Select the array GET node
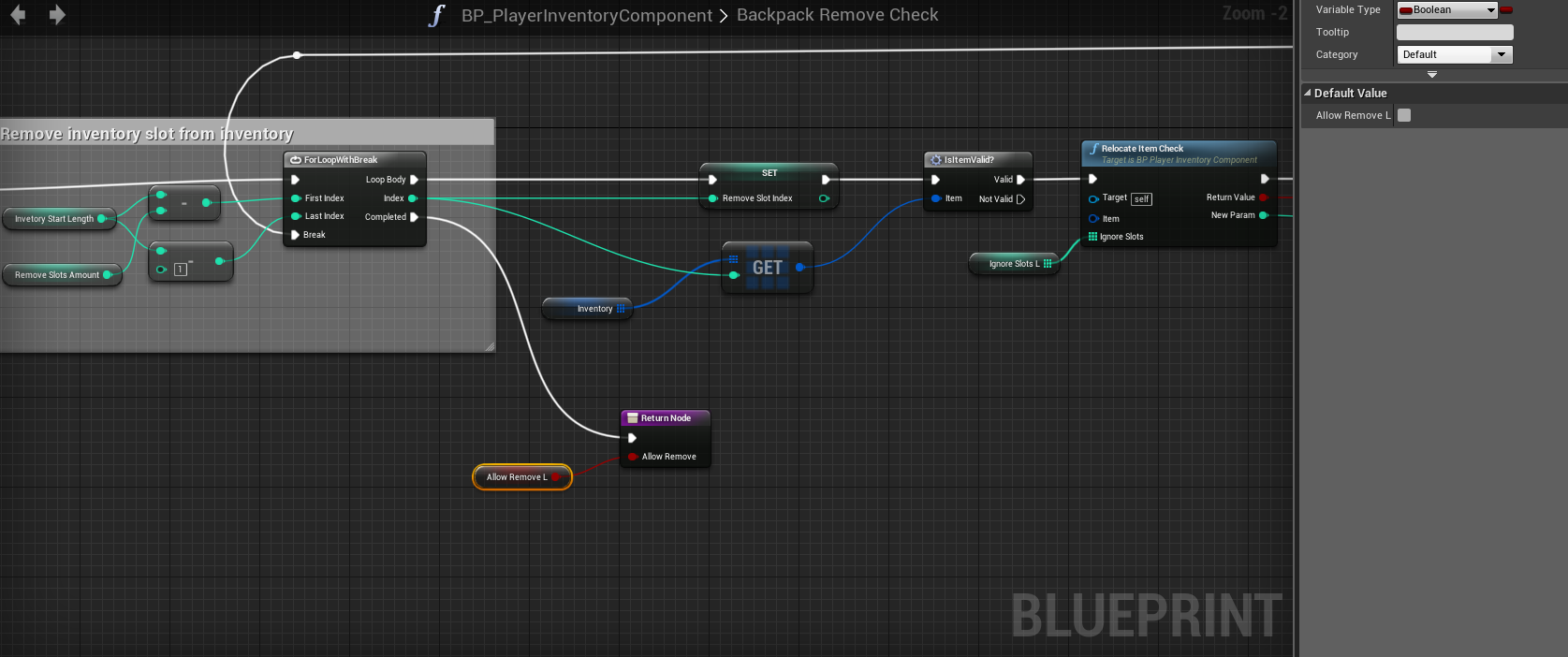Screen dimensions: 1568x657 click(768, 268)
